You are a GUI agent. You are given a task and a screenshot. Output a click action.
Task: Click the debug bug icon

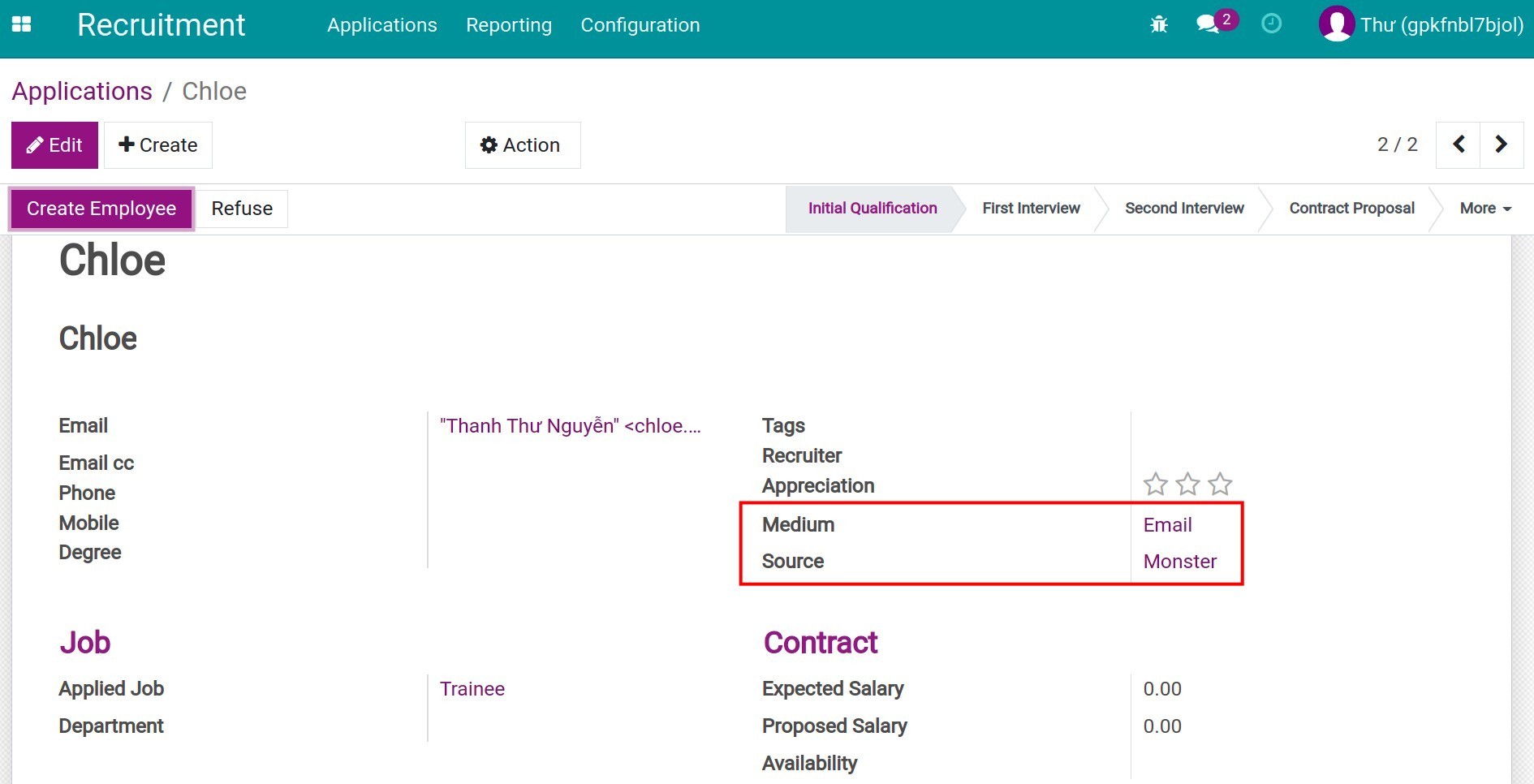coord(1159,24)
